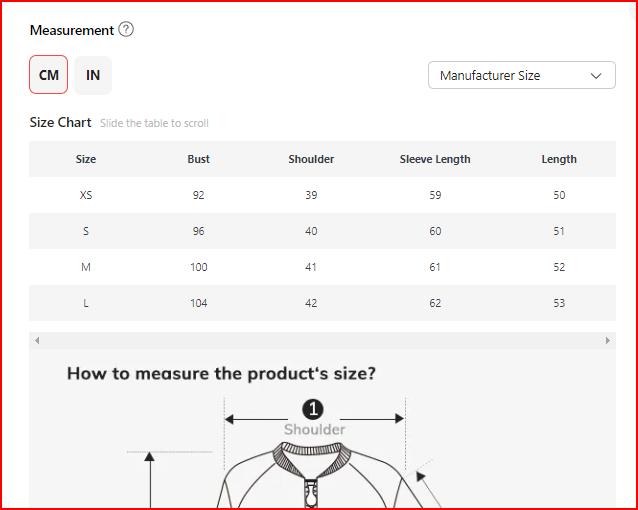The width and height of the screenshot is (638, 510).
Task: Click the dropdown chevron arrow
Action: point(597,75)
